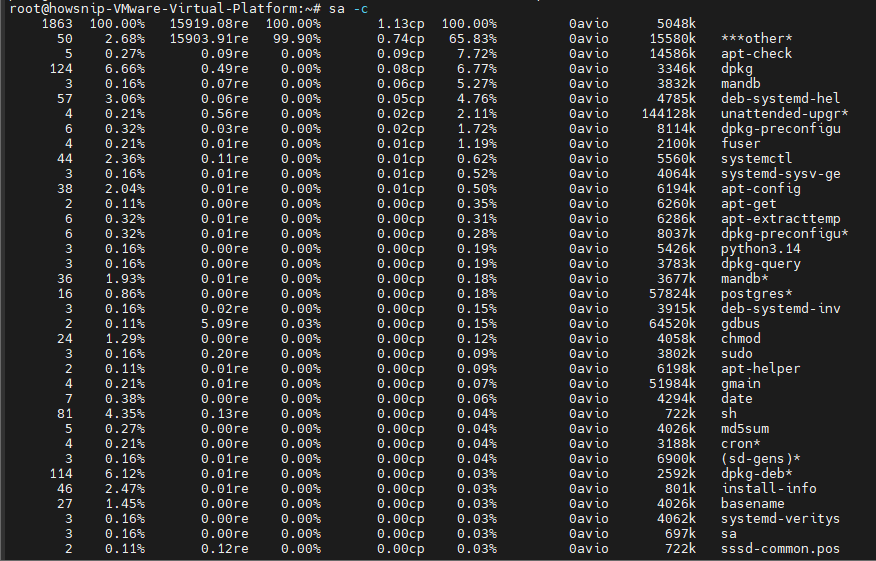Click the '(sd-gens)*' entry
Viewport: 876px width, 561px height.
(760, 459)
